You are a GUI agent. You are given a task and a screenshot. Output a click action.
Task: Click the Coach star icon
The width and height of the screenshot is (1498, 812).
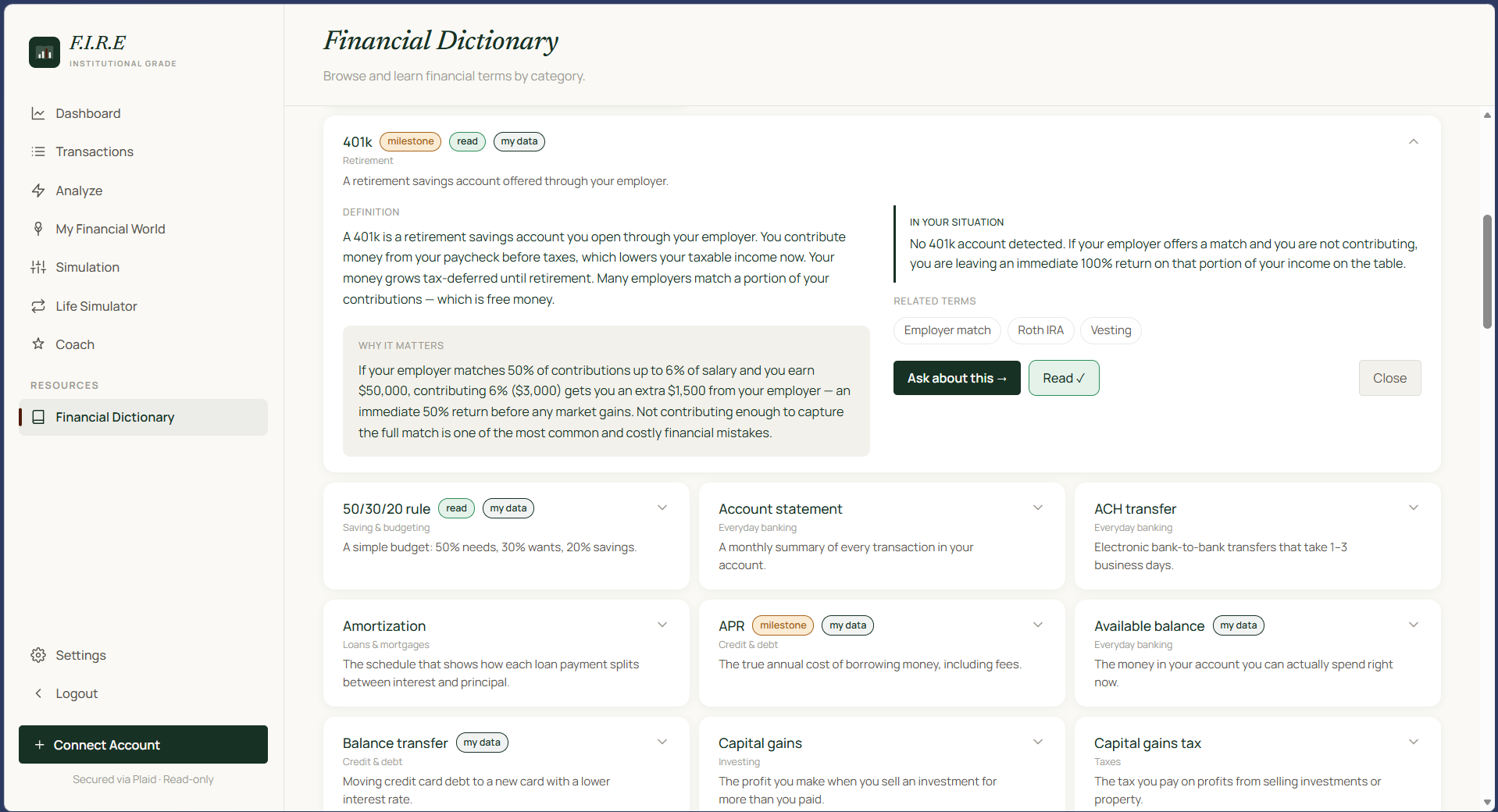(x=38, y=344)
